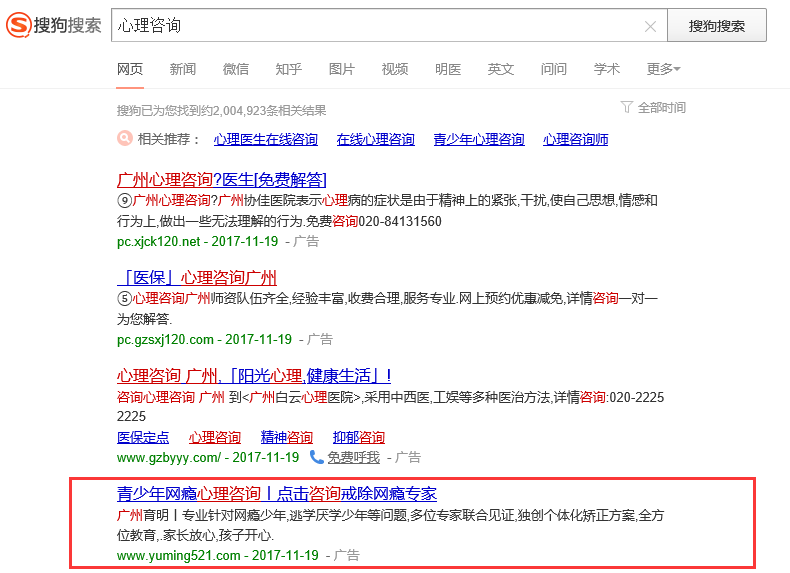
Task: Click the 广告 label after www.yuming521.com
Action: (347, 555)
